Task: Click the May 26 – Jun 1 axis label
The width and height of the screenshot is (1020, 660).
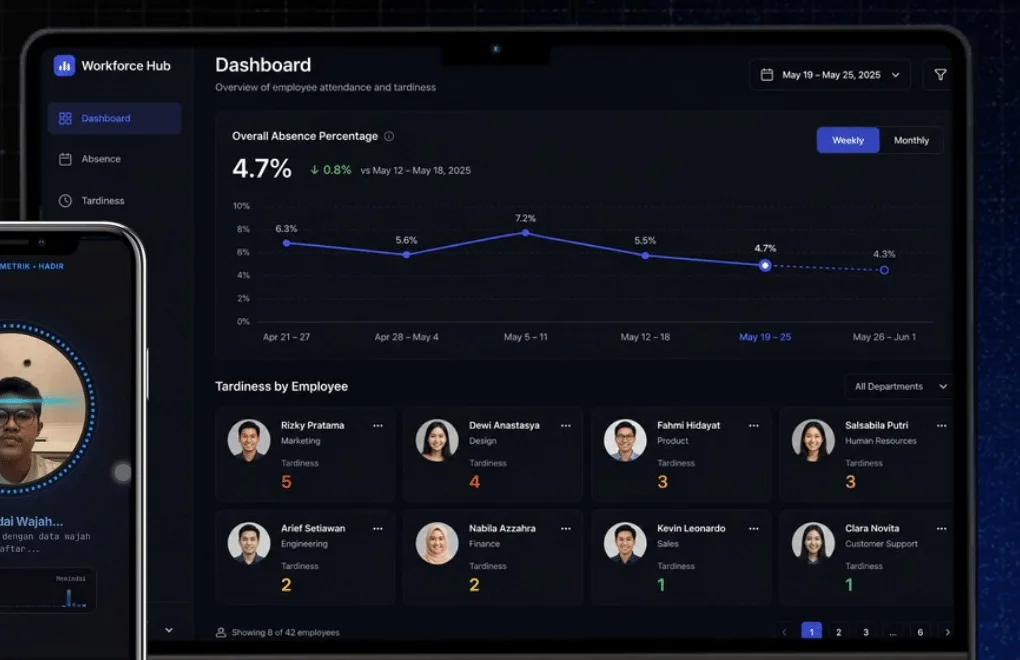Action: 884,337
